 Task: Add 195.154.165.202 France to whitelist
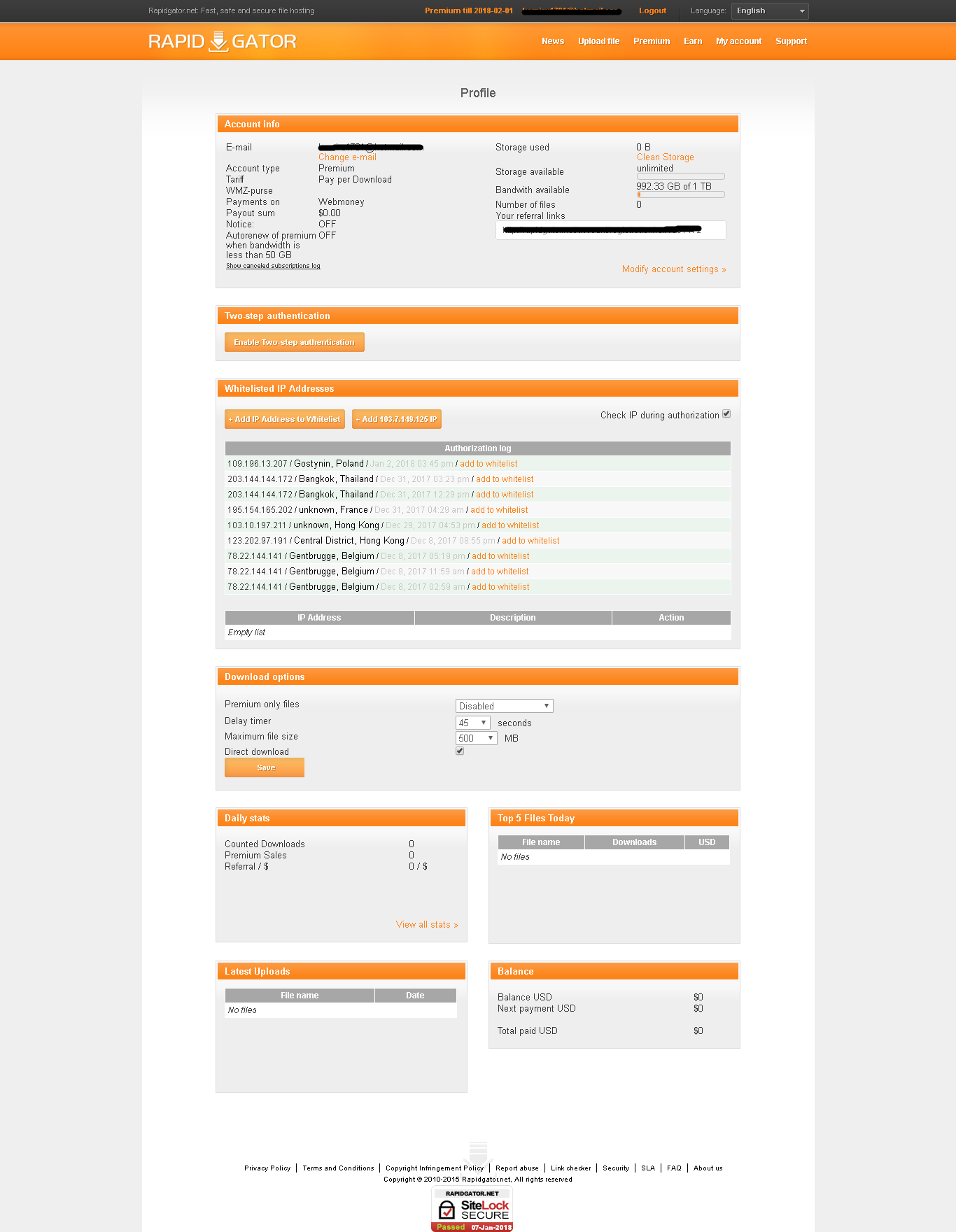point(500,510)
